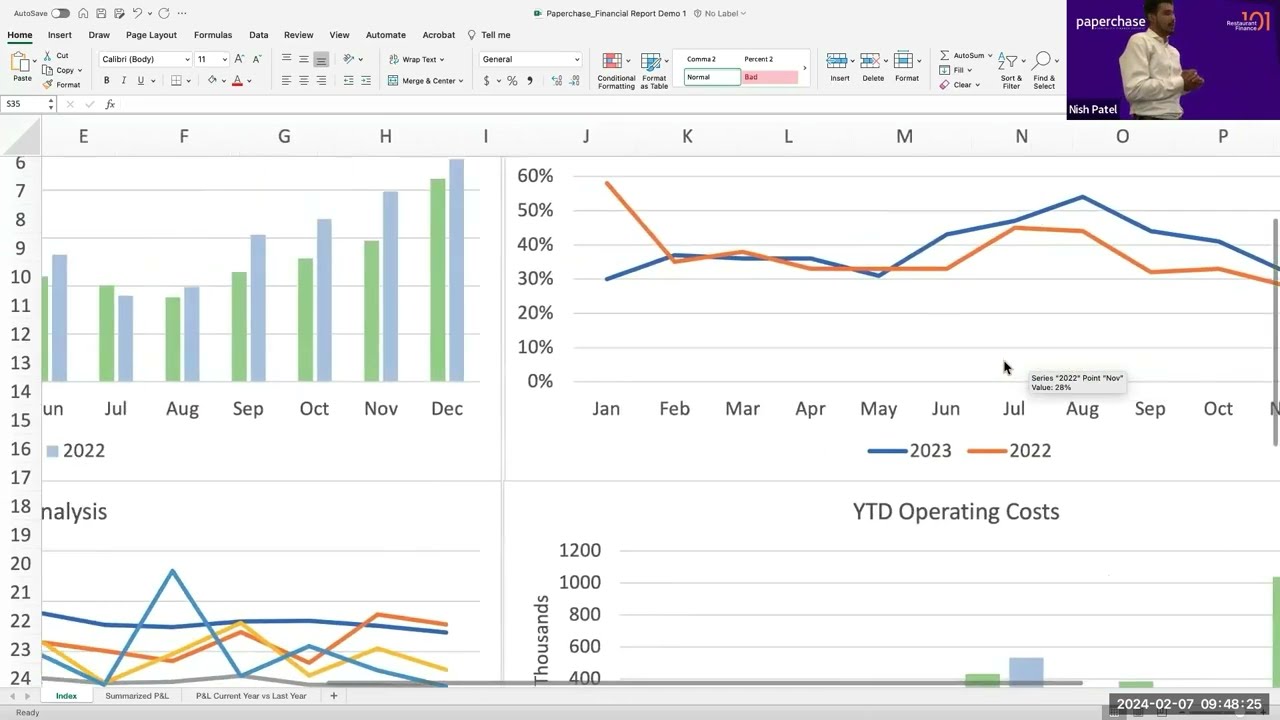Click the Fill Color paint bucket
The image size is (1280, 720).
(x=211, y=81)
